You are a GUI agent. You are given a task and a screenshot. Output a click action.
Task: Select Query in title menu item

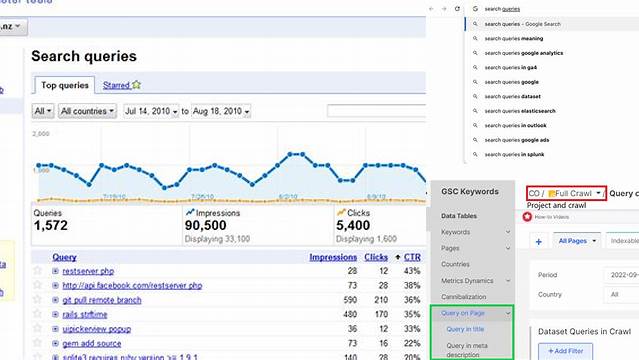coord(465,329)
